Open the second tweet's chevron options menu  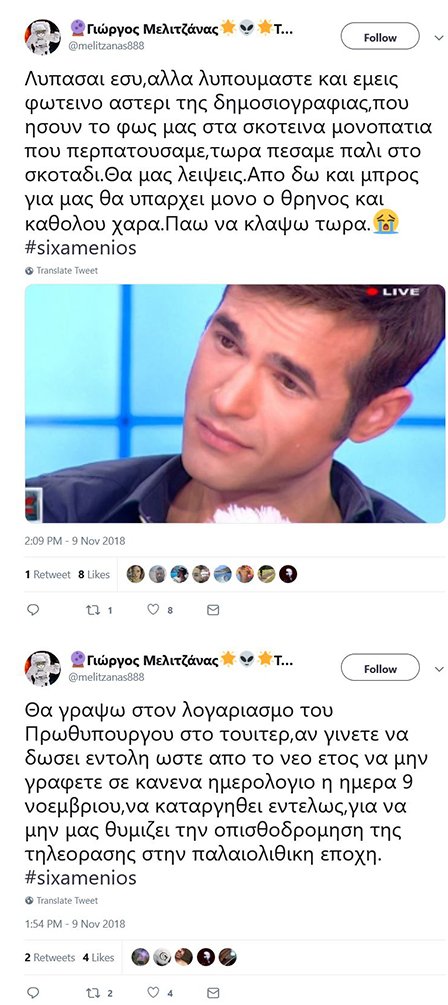[439, 669]
